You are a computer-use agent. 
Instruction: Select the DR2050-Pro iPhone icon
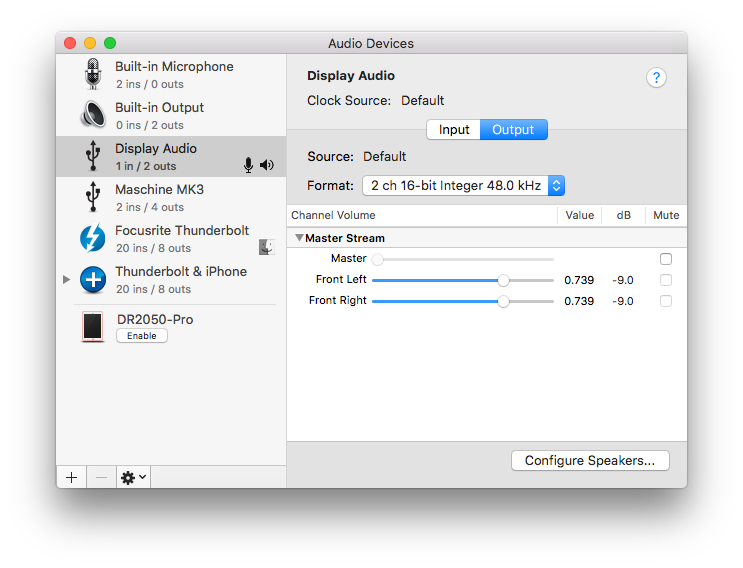[x=93, y=327]
